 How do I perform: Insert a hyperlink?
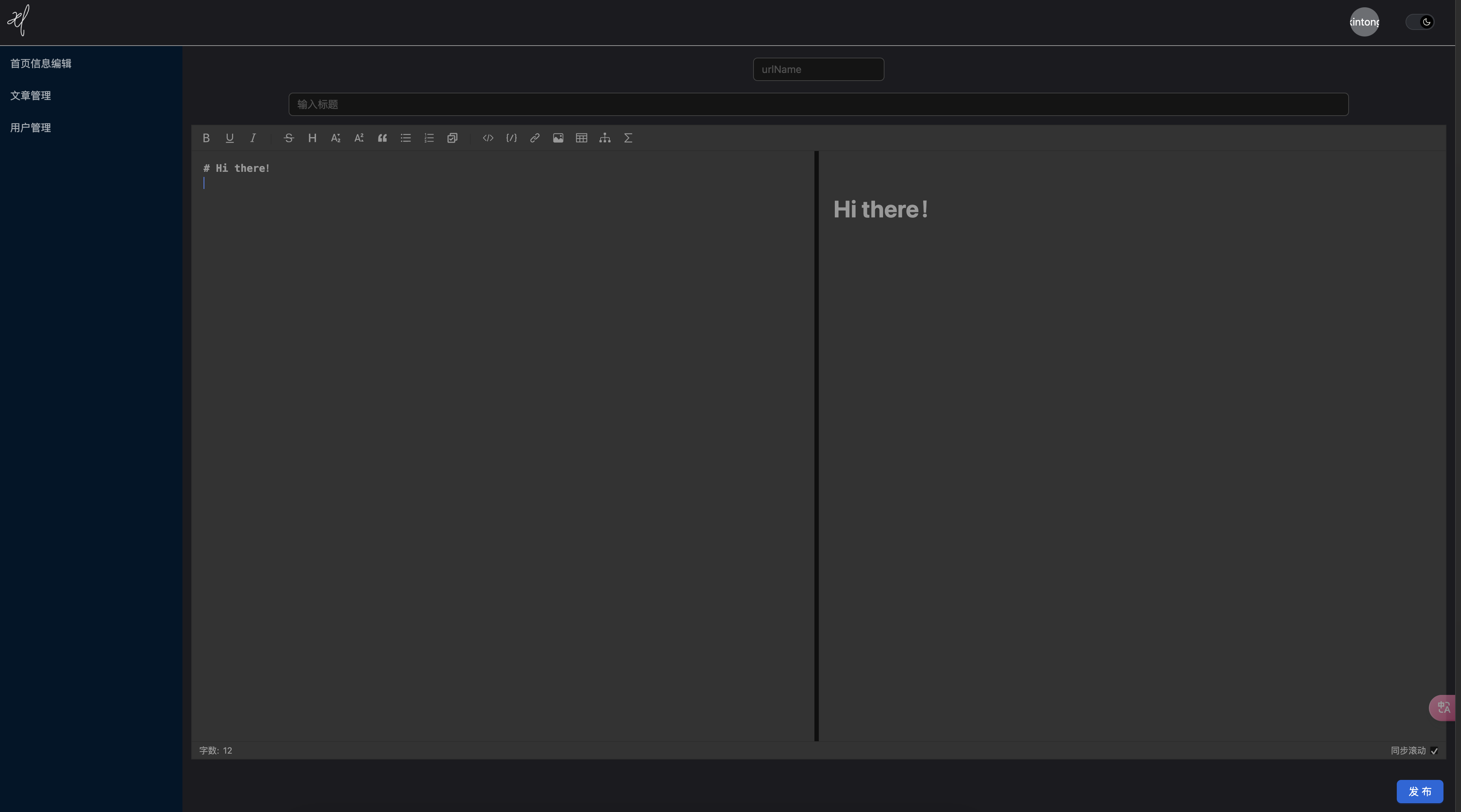tap(535, 138)
